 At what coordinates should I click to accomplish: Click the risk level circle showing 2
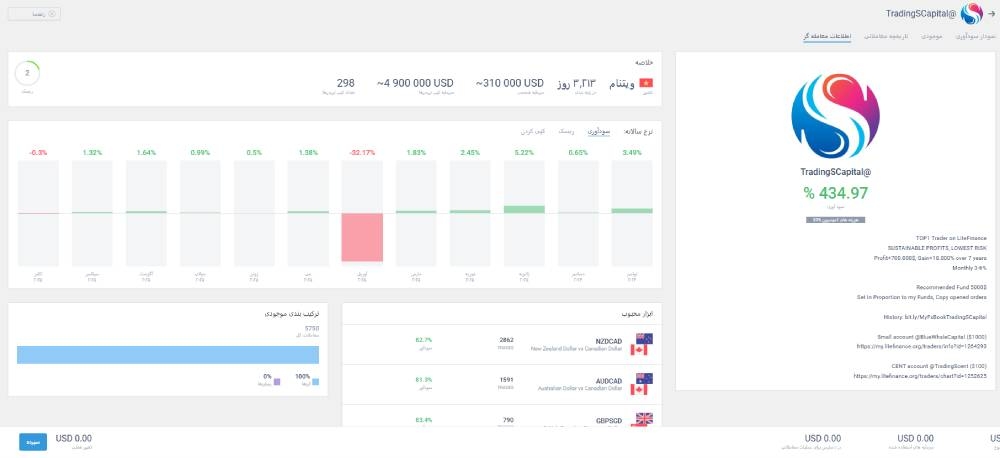[x=29, y=74]
